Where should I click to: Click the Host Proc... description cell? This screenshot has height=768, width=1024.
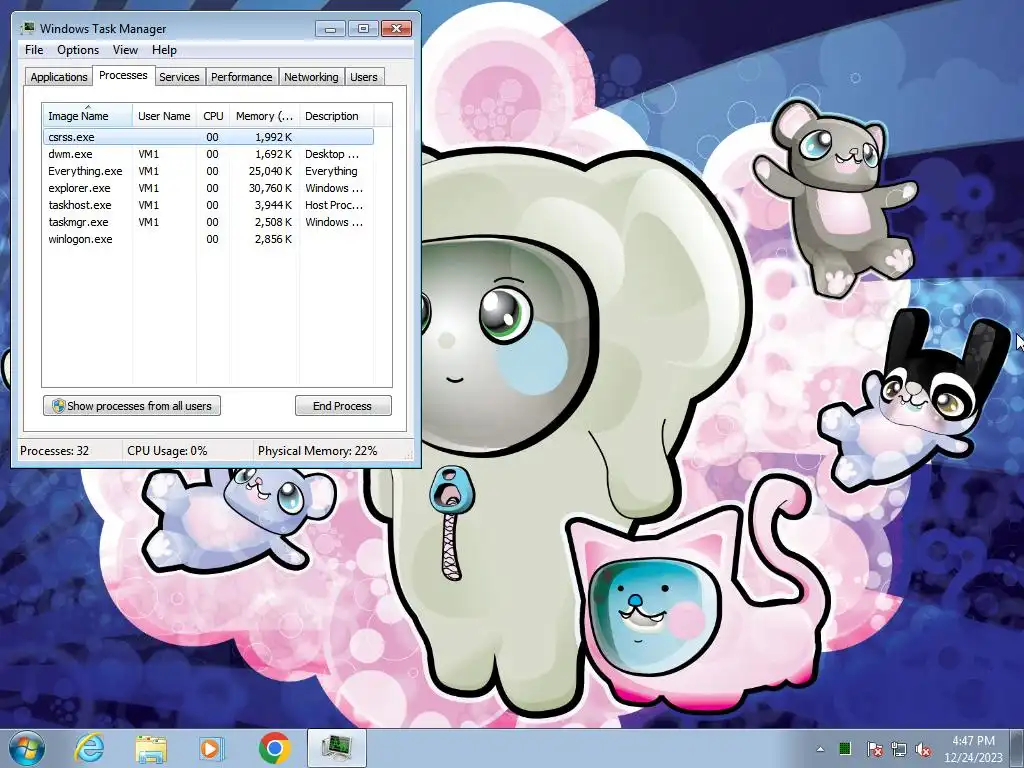pos(334,205)
